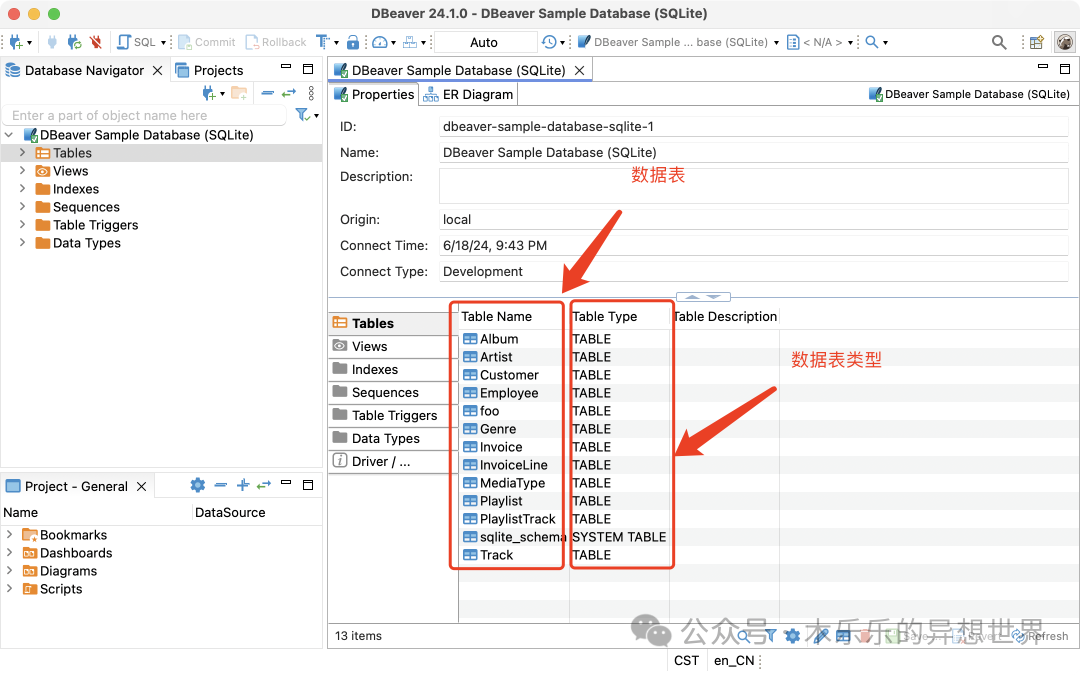This screenshot has height=675, width=1080.
Task: Select the InvoiceLine table row
Action: pyautogui.click(x=514, y=465)
